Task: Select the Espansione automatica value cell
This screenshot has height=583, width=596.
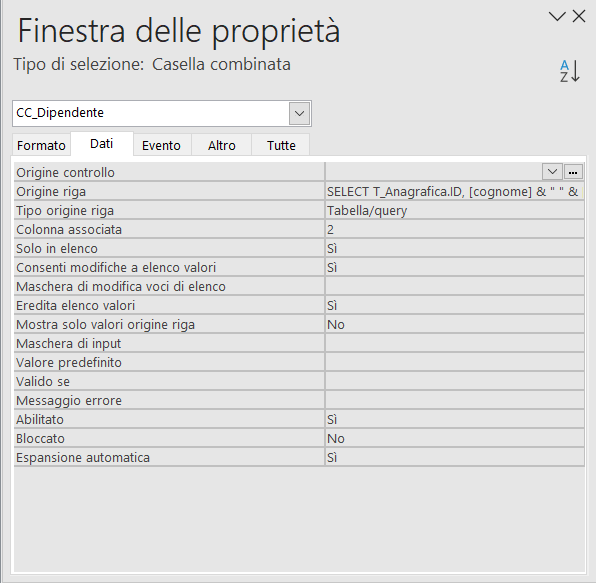Action: pyautogui.click(x=455, y=458)
